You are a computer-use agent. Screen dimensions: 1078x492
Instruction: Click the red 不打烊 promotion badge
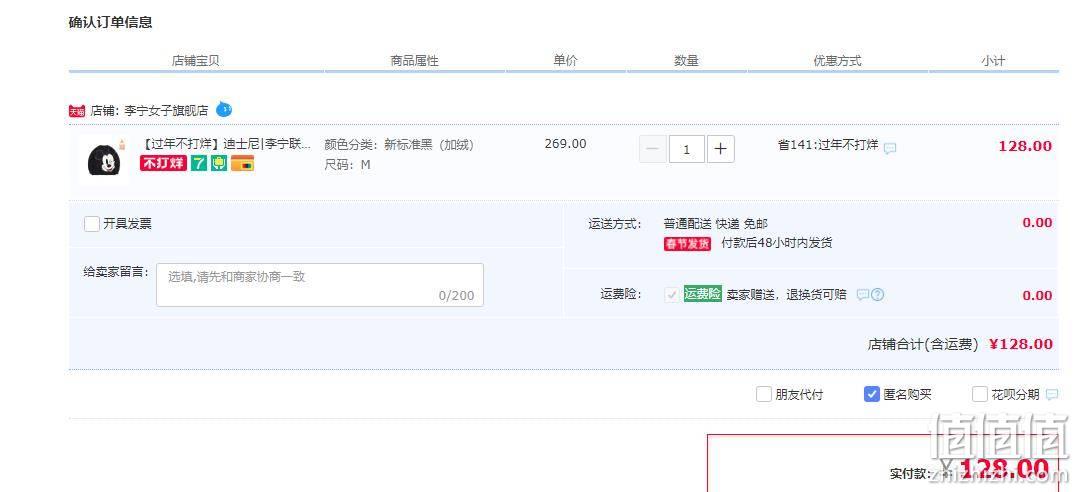point(164,163)
